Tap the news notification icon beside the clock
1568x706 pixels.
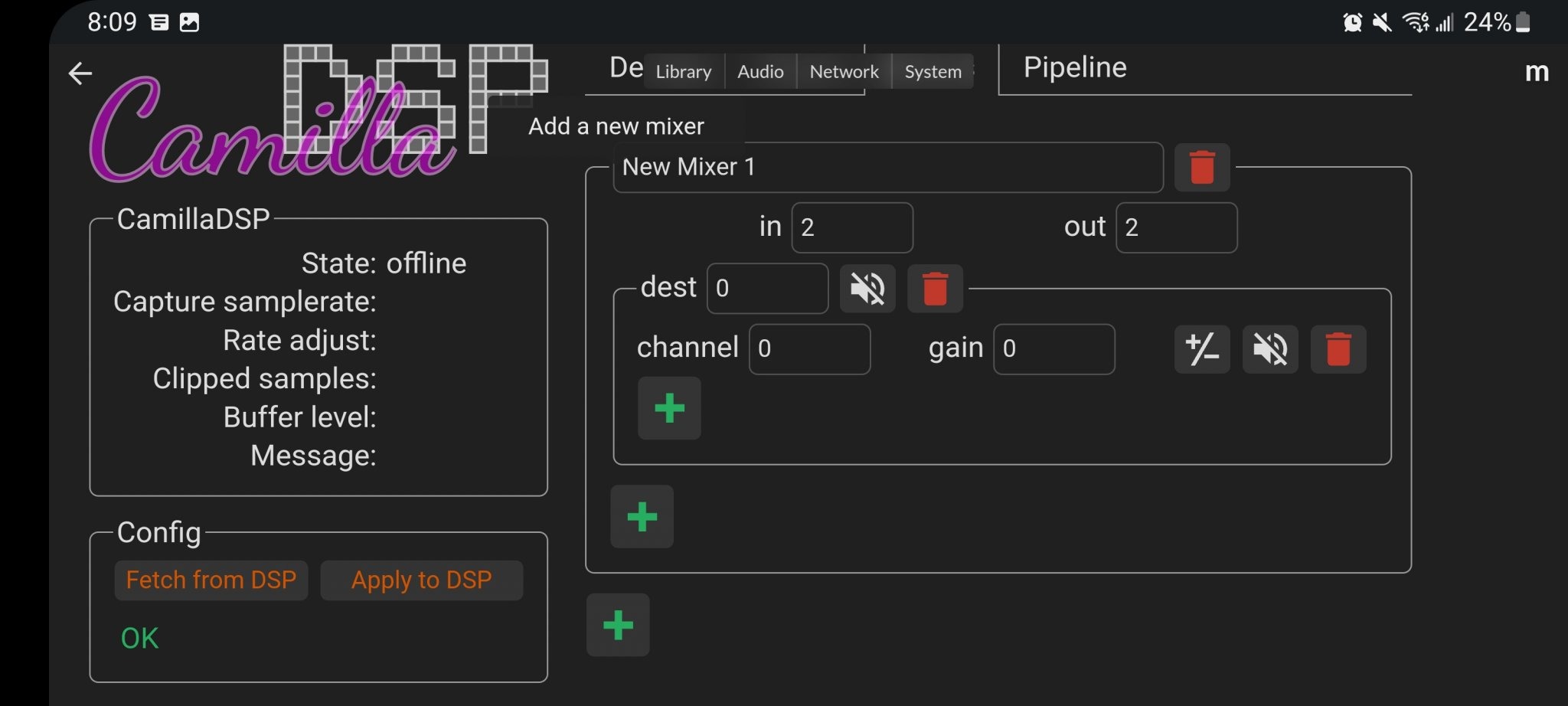(158, 22)
